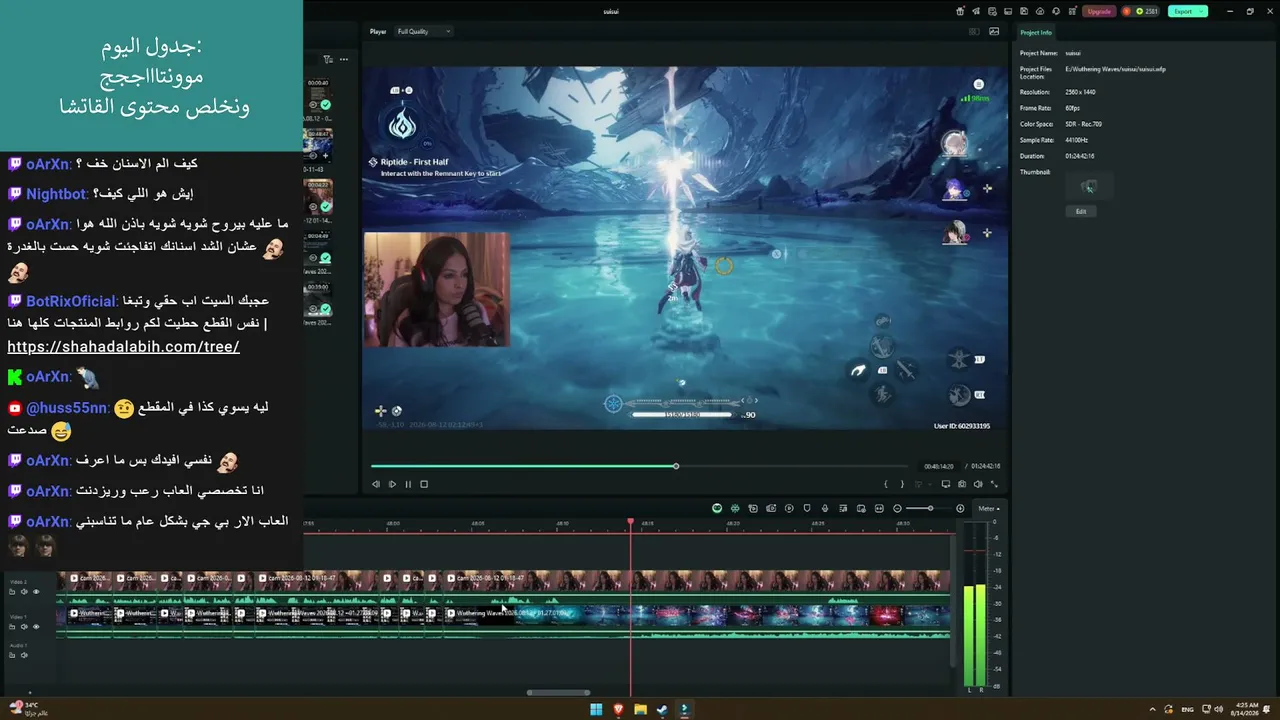Click the current timecode 00:48:14:20 field
Viewport: 1280px width, 720px height.
[x=938, y=466]
